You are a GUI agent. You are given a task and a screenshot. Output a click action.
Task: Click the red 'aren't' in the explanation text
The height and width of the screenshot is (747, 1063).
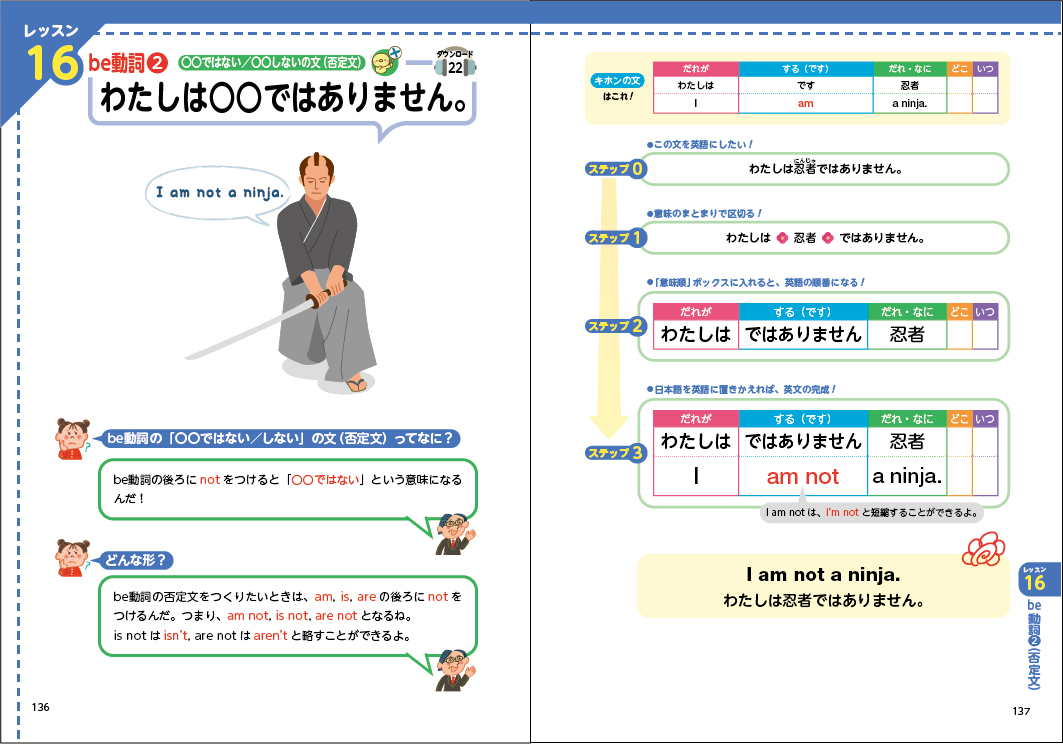(x=270, y=636)
